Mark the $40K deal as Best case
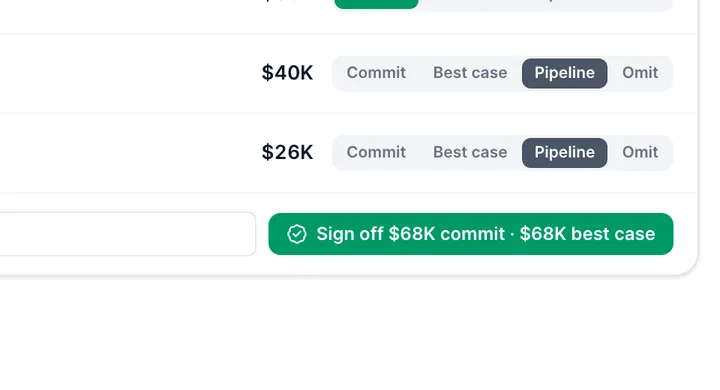The height and width of the screenshot is (390, 720). [x=470, y=73]
